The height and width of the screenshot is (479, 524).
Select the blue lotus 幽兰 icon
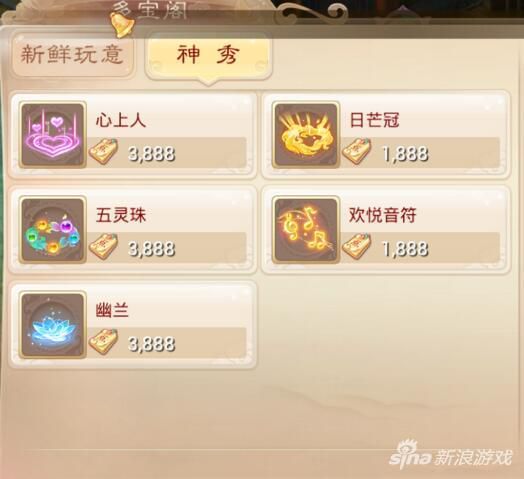click(x=52, y=325)
